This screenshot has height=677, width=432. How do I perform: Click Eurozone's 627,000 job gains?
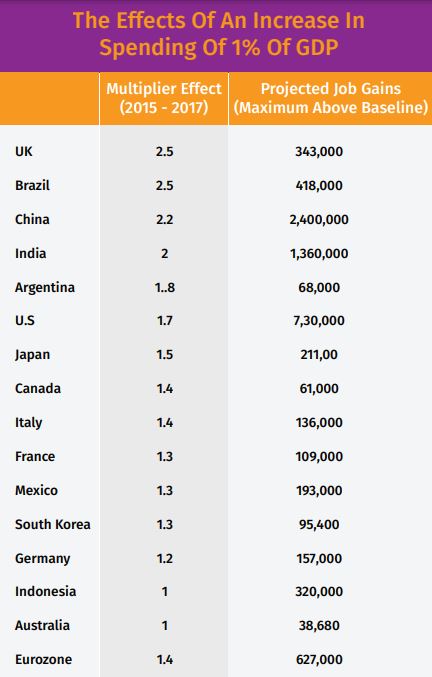click(x=319, y=660)
